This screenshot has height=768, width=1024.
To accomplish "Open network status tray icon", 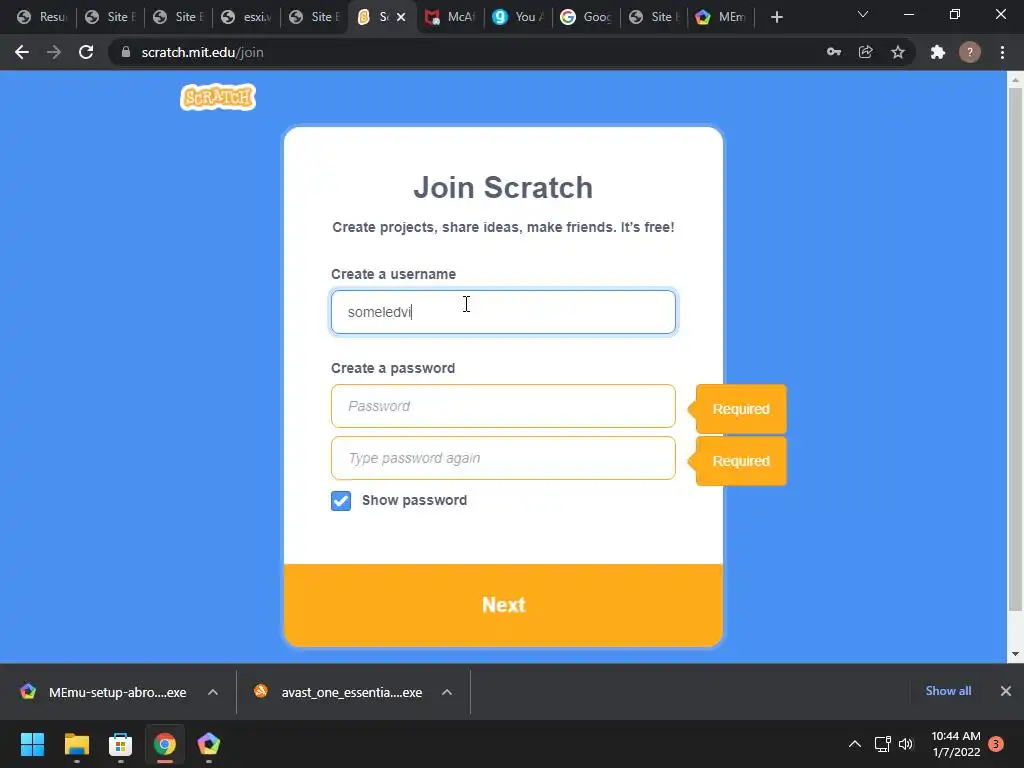I will click(x=882, y=744).
